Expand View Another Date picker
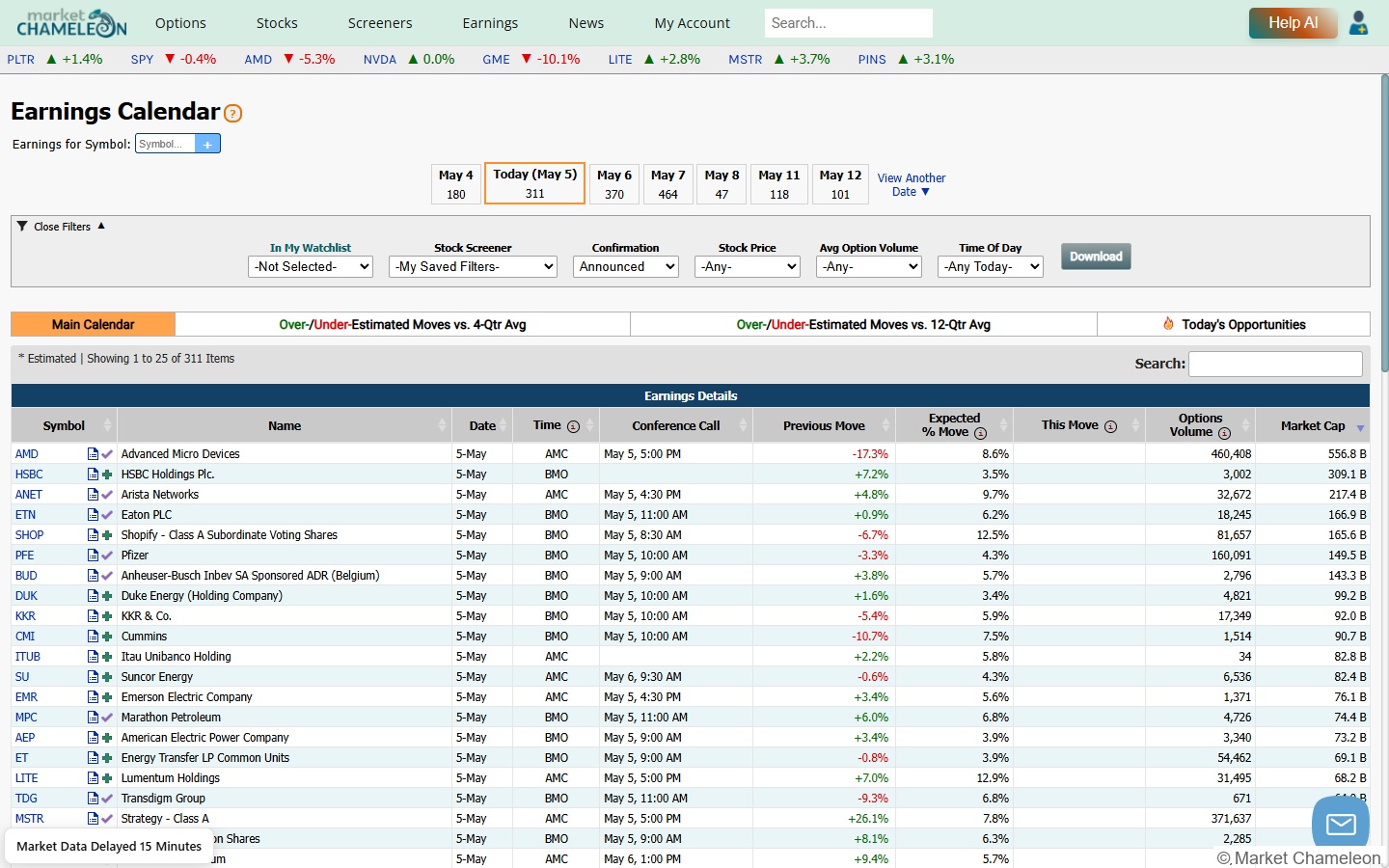Screen dimensions: 1389x868 pyautogui.click(x=911, y=185)
